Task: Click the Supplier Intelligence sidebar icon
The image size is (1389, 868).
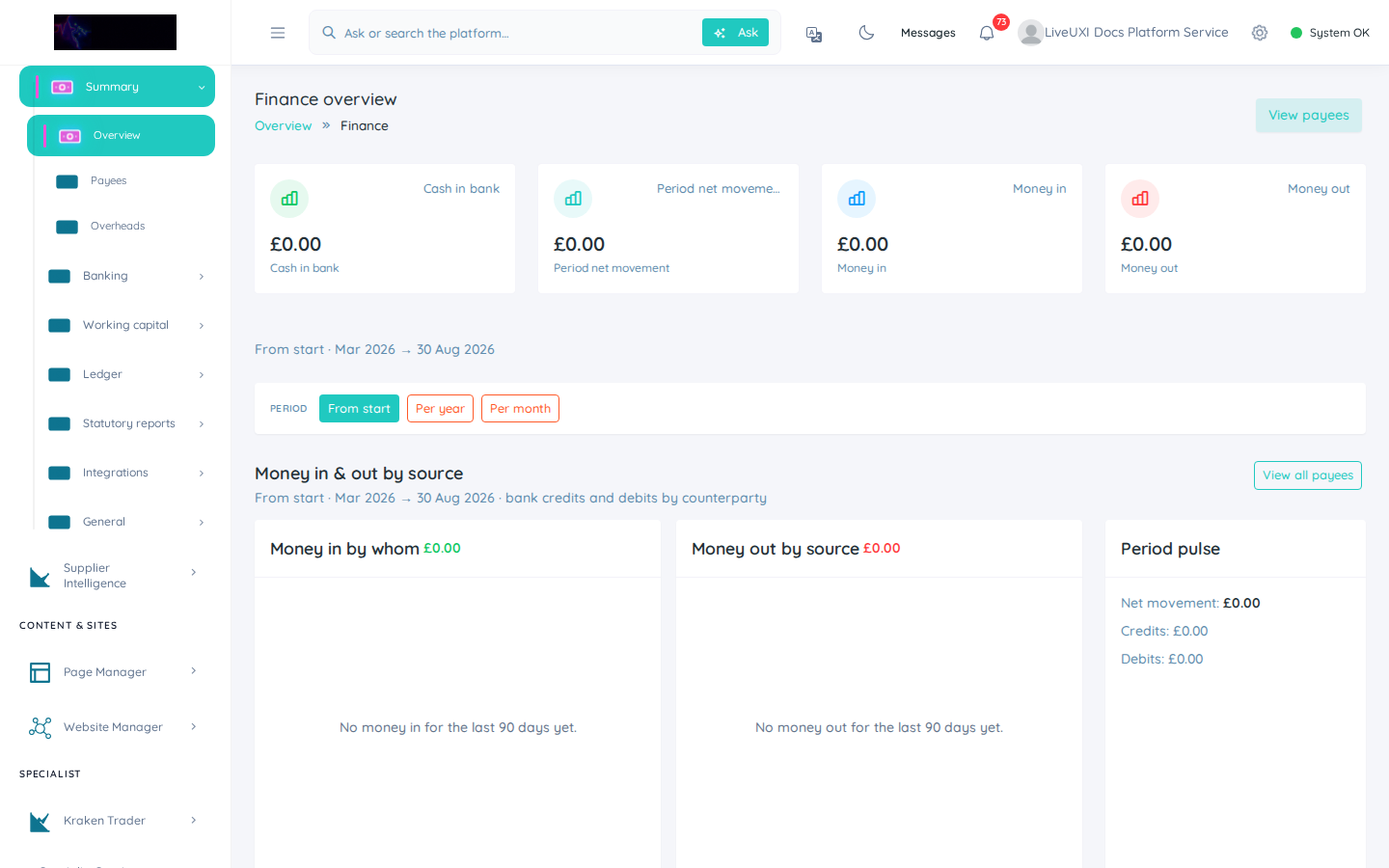Action: [41, 576]
